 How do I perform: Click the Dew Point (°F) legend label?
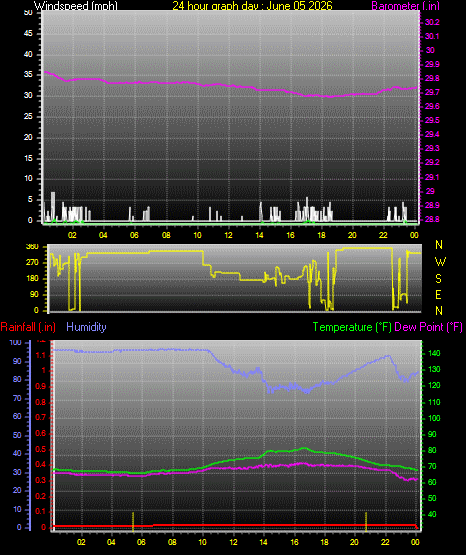[428, 327]
